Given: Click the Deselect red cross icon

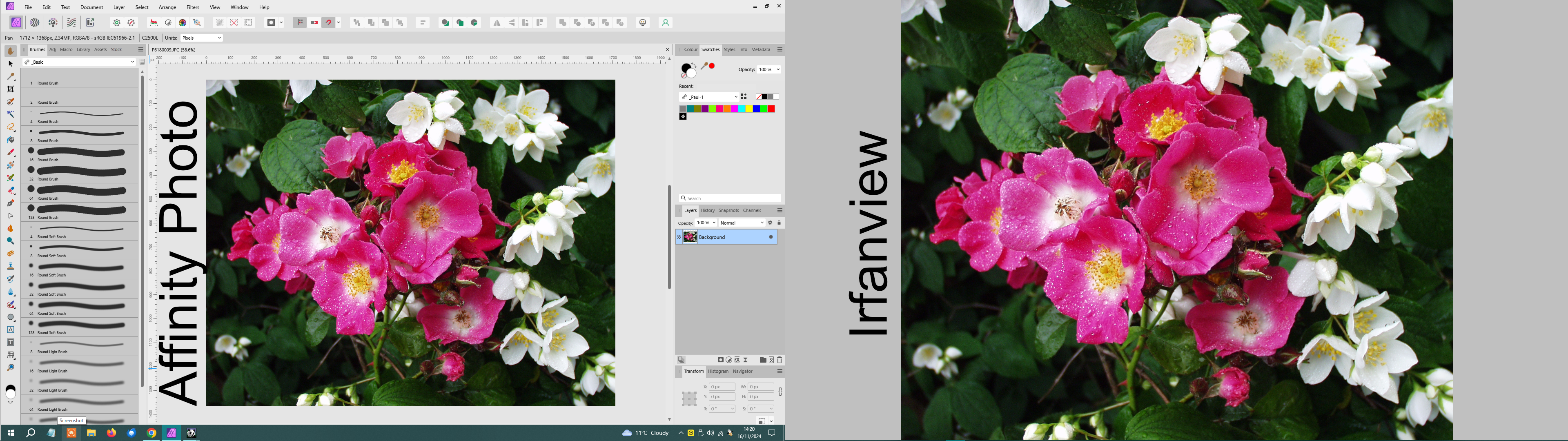Looking at the screenshot, I should coord(234,22).
